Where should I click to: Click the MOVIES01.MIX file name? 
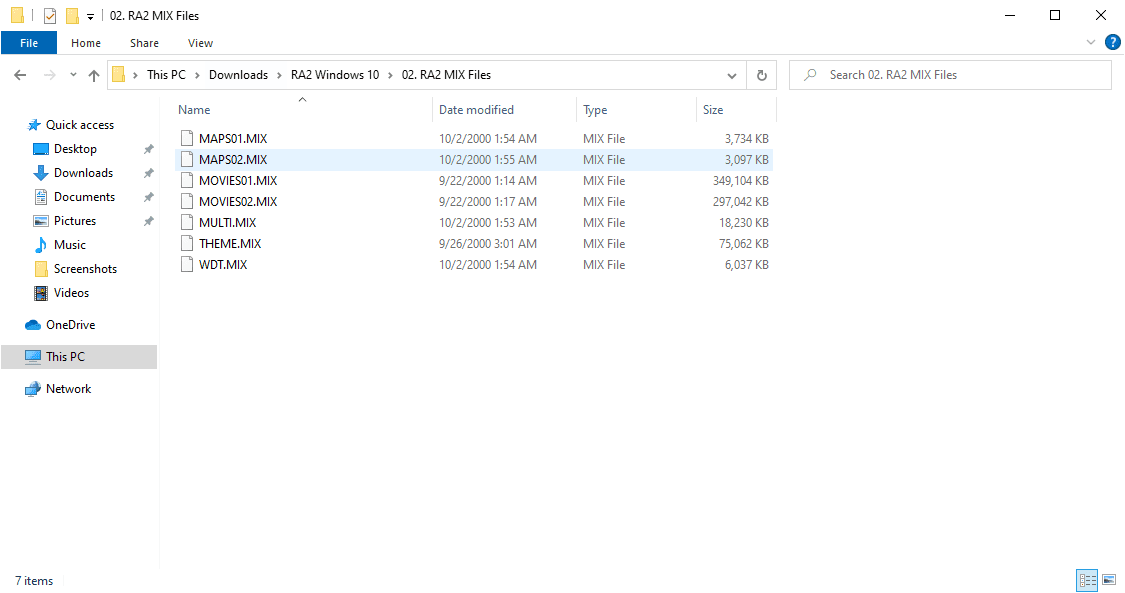[238, 181]
